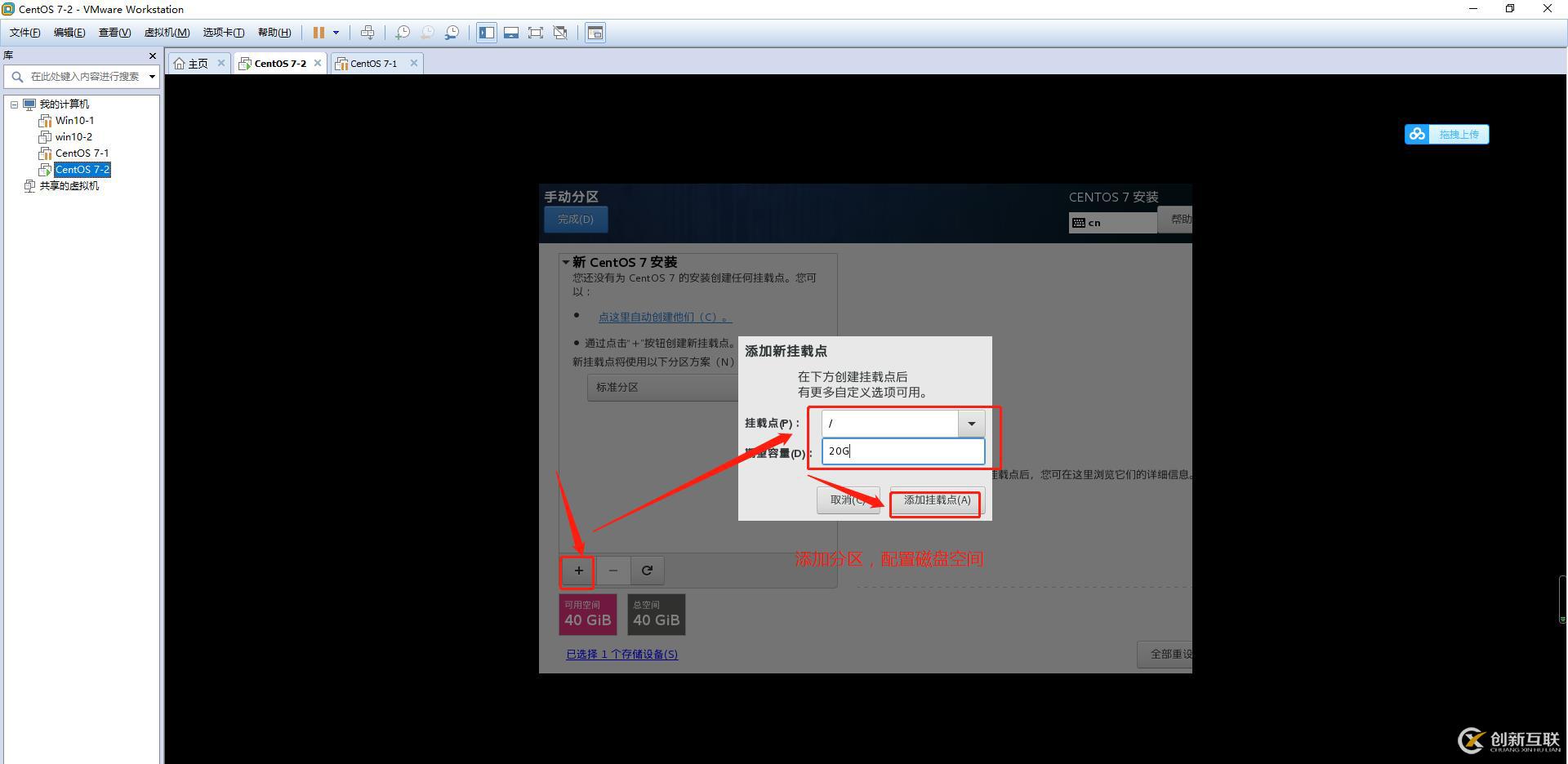Toggle the library sidebar view icon
The height and width of the screenshot is (764, 1568).
click(x=487, y=33)
